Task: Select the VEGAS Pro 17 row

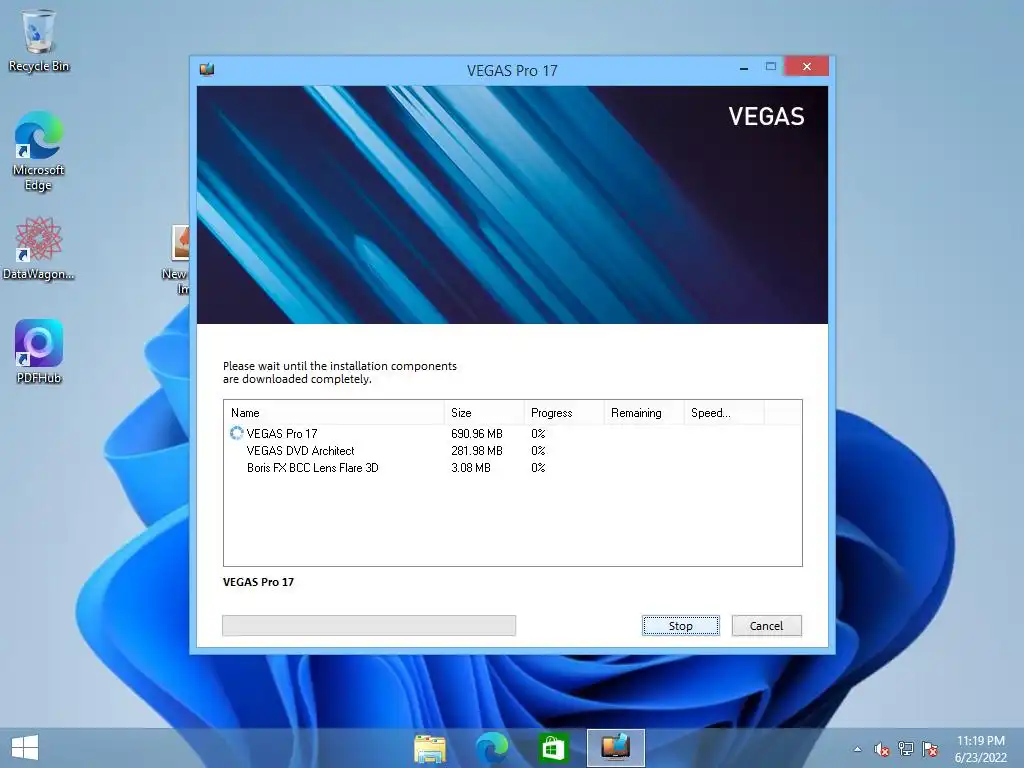Action: click(x=513, y=434)
